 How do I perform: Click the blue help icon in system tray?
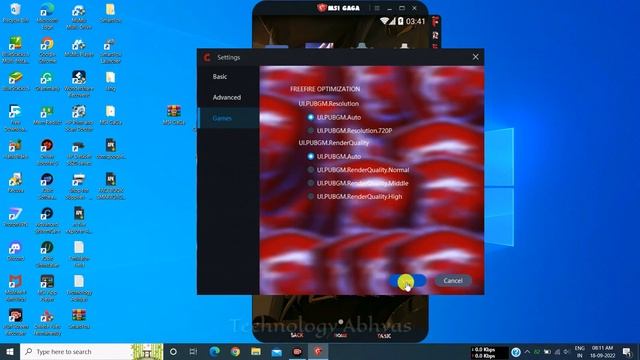tap(516, 352)
